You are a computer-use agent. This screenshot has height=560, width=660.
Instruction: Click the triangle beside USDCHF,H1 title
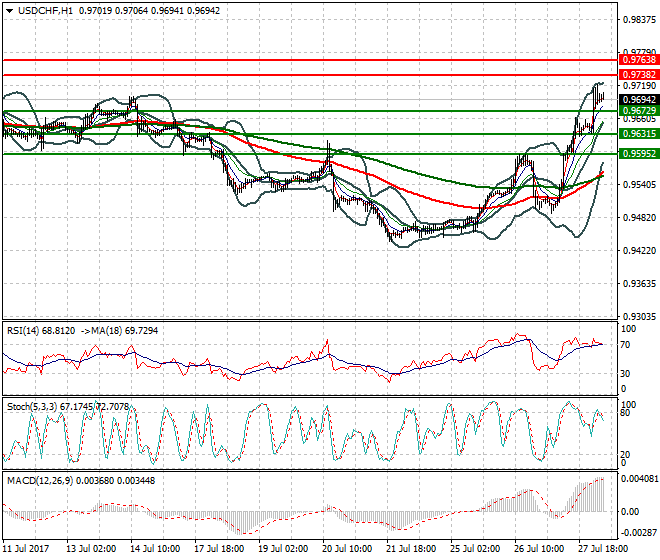click(10, 11)
